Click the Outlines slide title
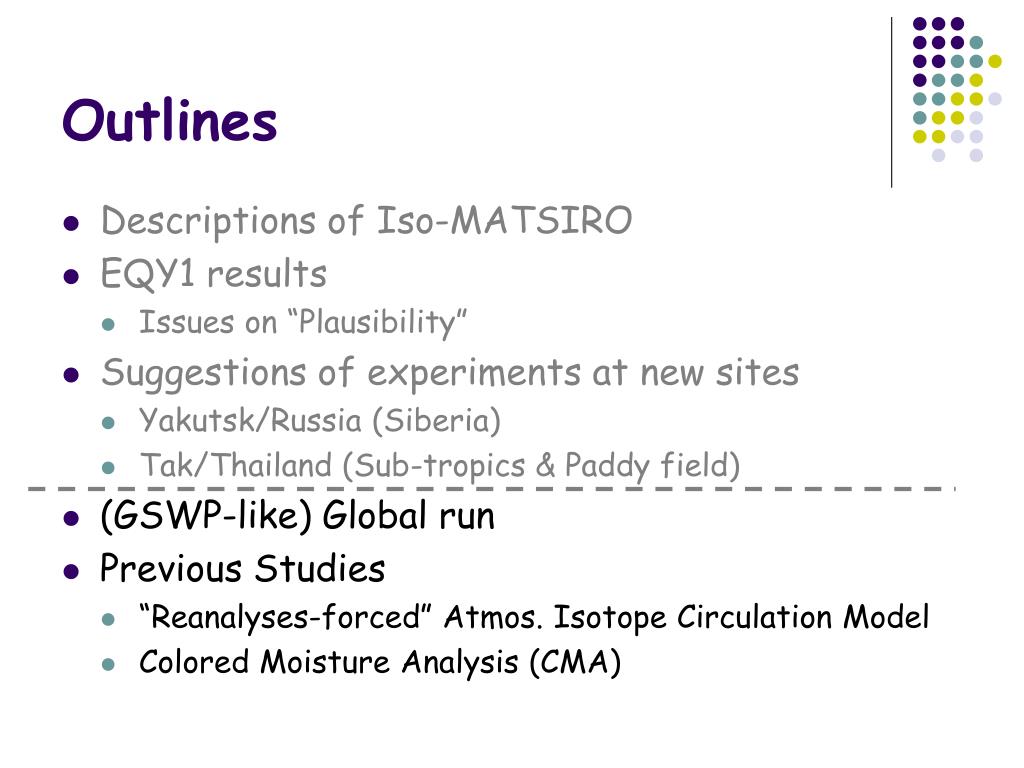1024x768 pixels. 170,120
